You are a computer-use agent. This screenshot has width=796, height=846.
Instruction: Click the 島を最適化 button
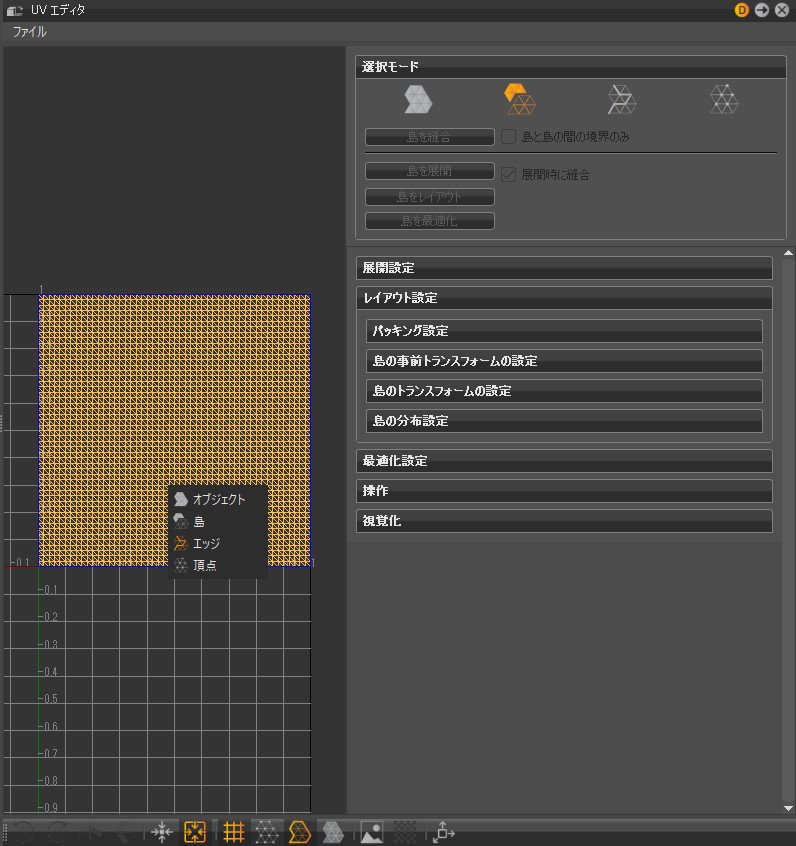click(430, 221)
